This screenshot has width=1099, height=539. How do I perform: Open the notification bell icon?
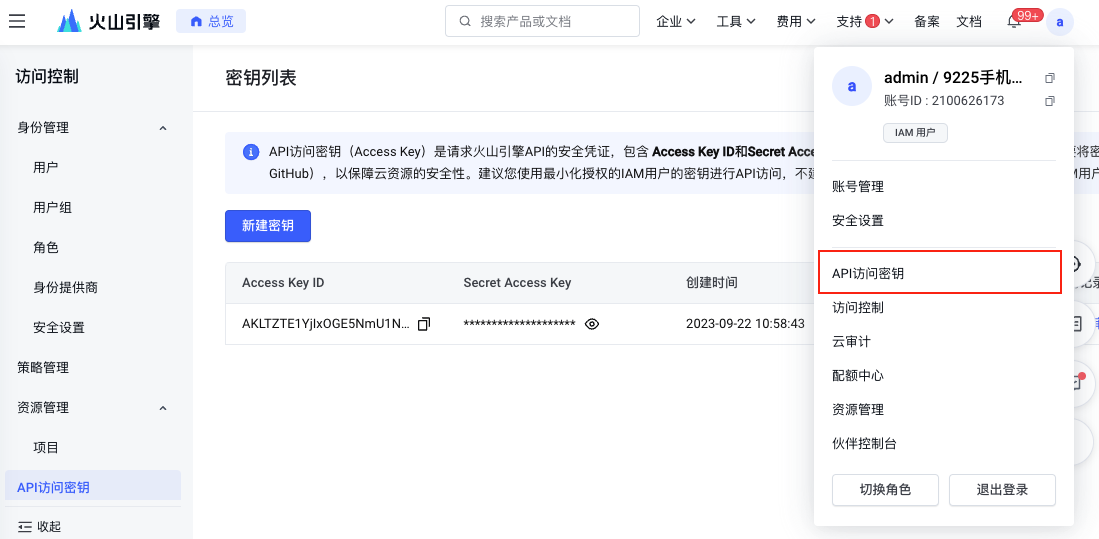click(1014, 22)
